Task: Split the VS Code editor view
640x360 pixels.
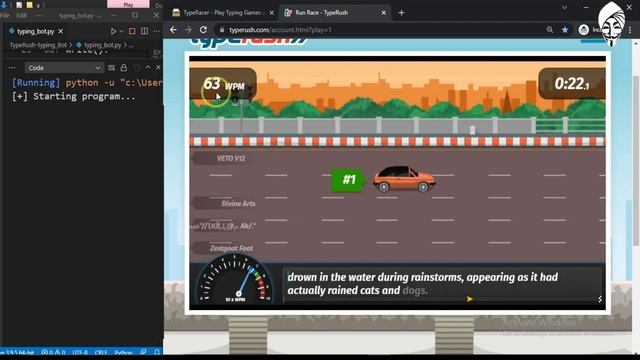Action: [144, 31]
